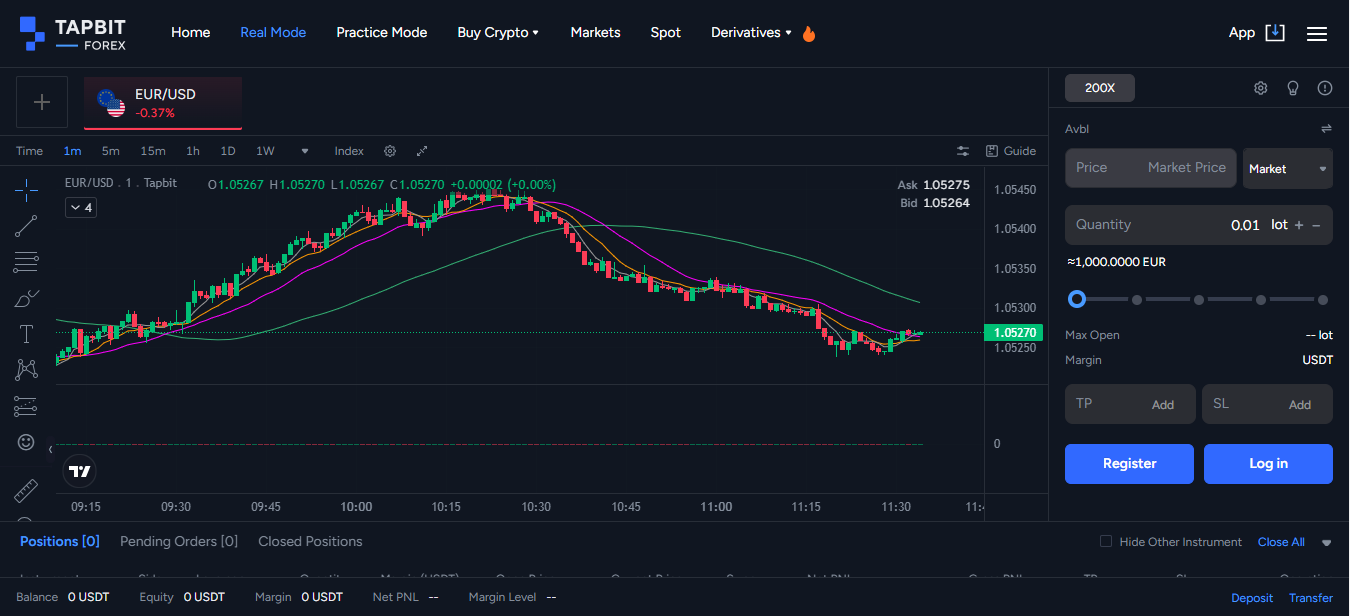The image size is (1350, 616).
Task: Select the 5m timeframe
Action: point(110,151)
